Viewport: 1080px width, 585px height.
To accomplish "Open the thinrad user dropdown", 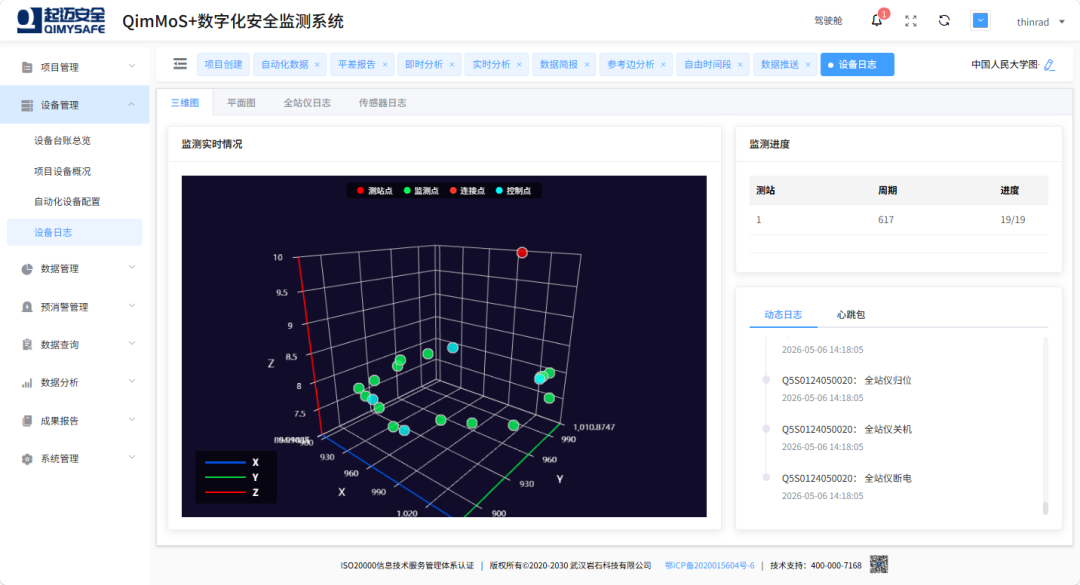I will [x=1040, y=22].
